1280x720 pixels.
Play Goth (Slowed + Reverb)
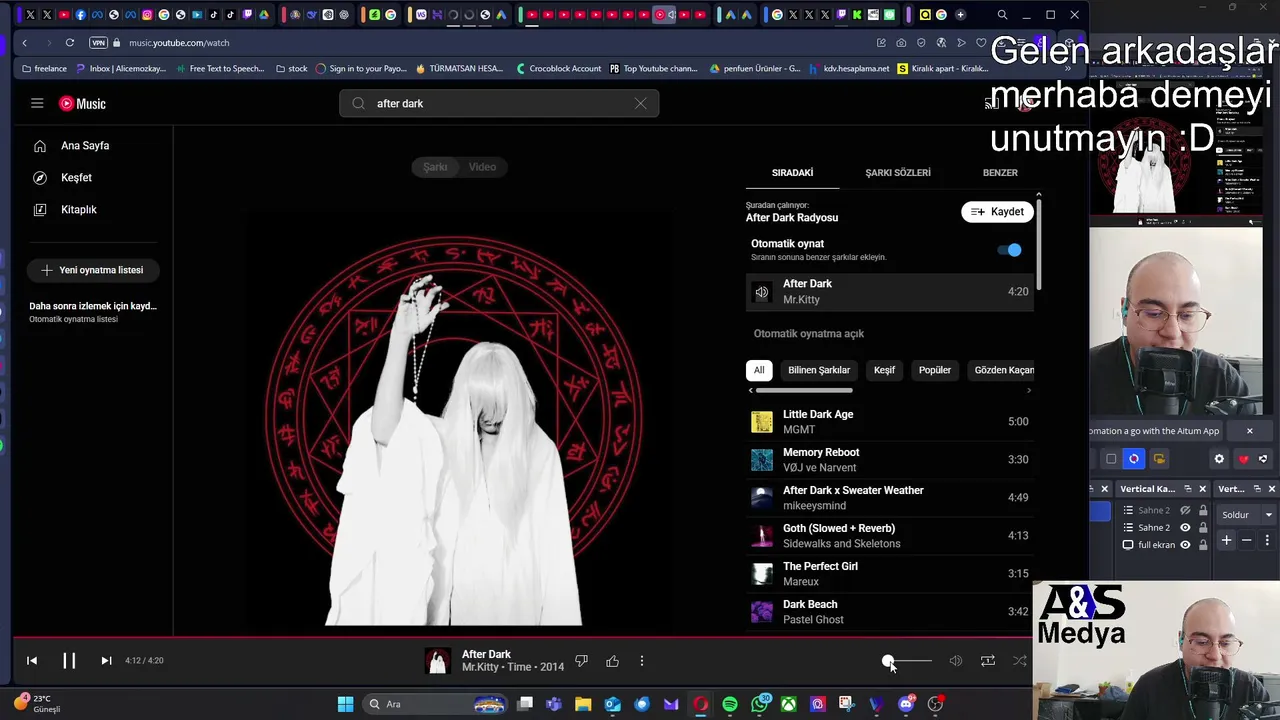(890, 536)
